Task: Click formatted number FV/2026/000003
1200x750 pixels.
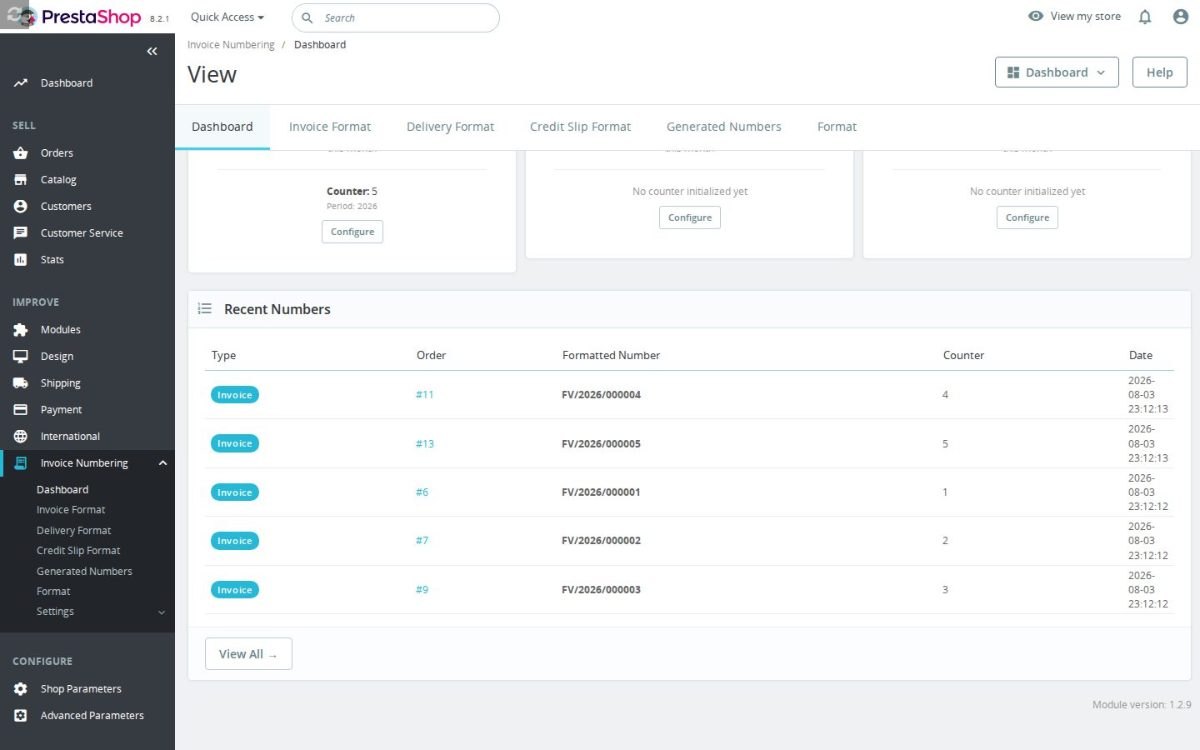Action: point(601,590)
